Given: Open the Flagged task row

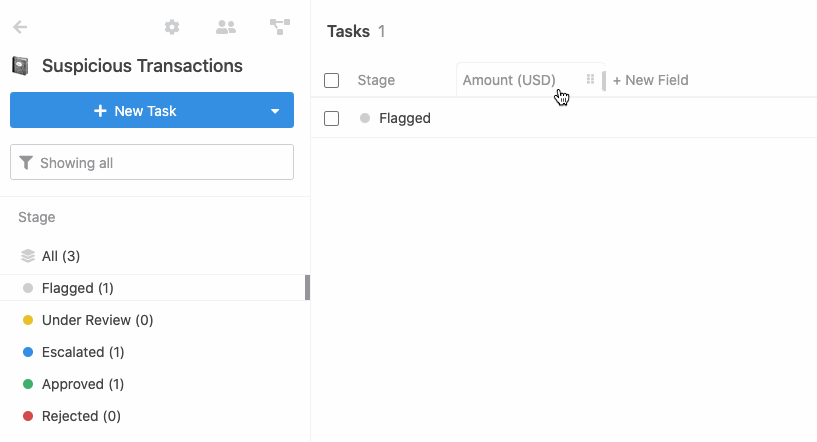Looking at the screenshot, I should 564,118.
